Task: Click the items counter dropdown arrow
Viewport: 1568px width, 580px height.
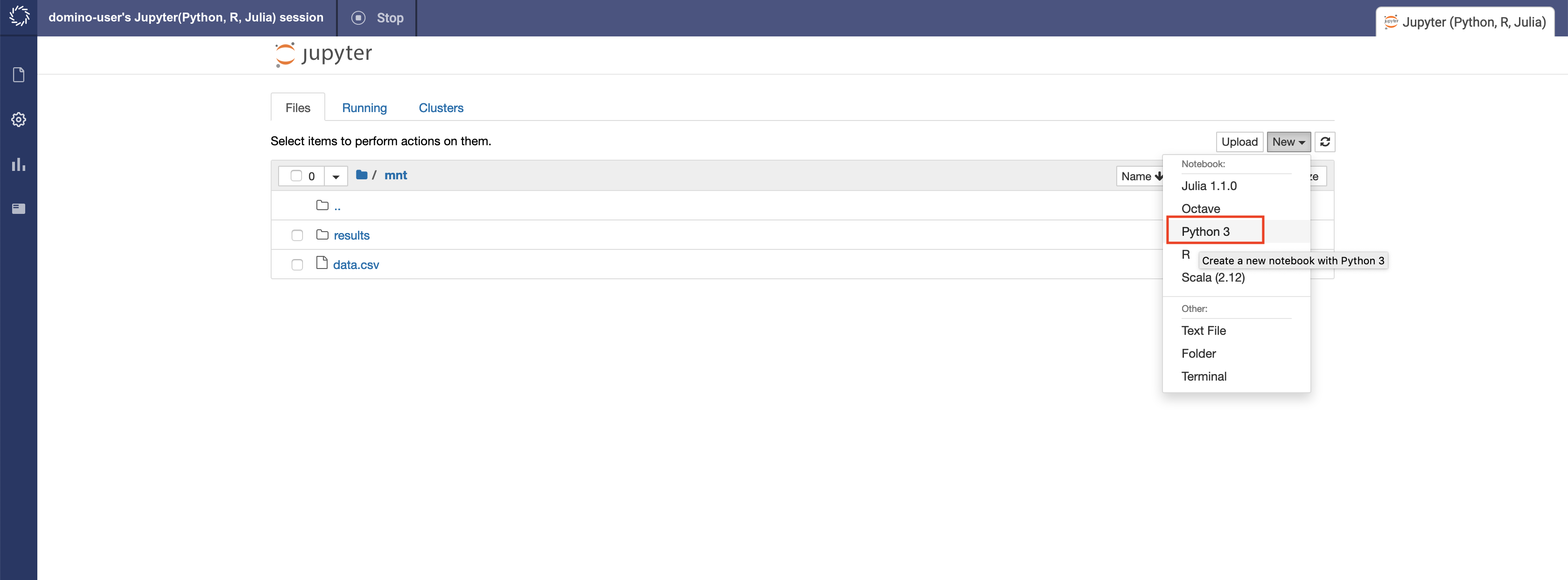Action: tap(337, 175)
